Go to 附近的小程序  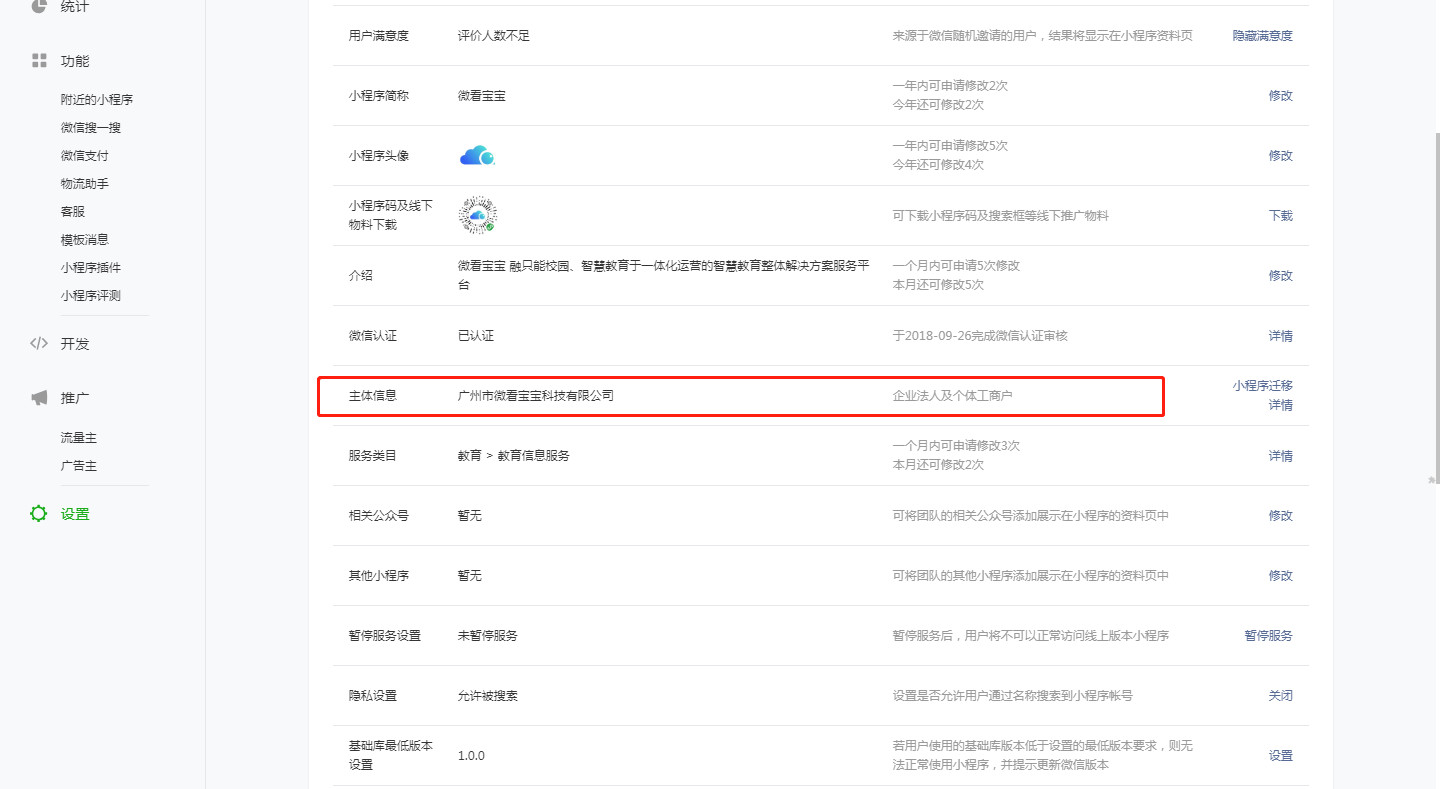97,100
